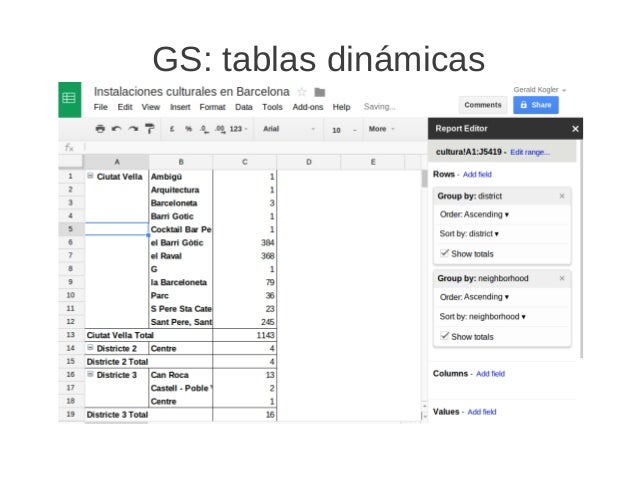Image resolution: width=638 pixels, height=479 pixels.
Task: Format as currency with £ icon
Action: pyautogui.click(x=172, y=129)
